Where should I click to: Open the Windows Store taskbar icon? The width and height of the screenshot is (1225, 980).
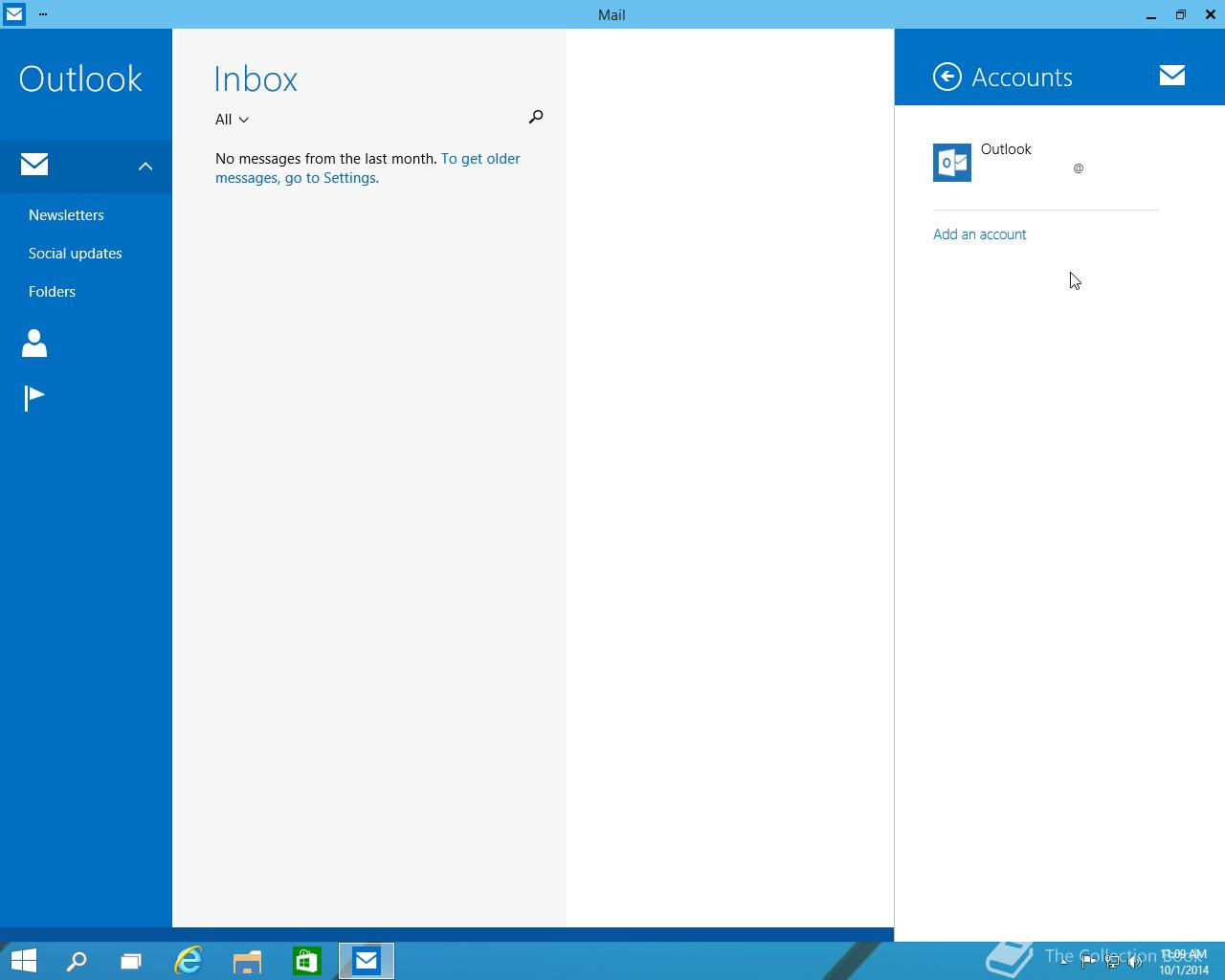click(307, 961)
